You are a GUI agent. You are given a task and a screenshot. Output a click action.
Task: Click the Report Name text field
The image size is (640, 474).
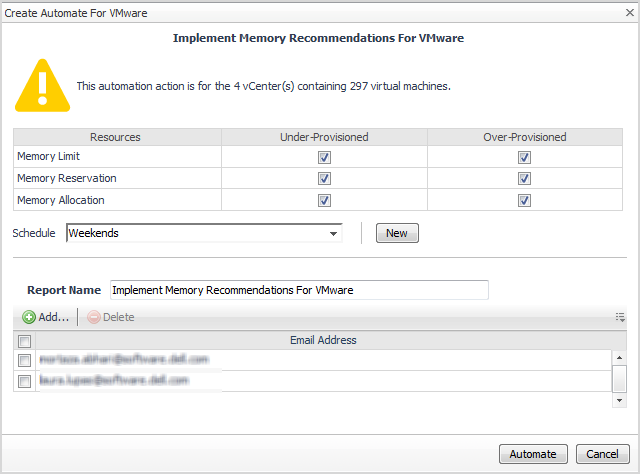click(299, 290)
